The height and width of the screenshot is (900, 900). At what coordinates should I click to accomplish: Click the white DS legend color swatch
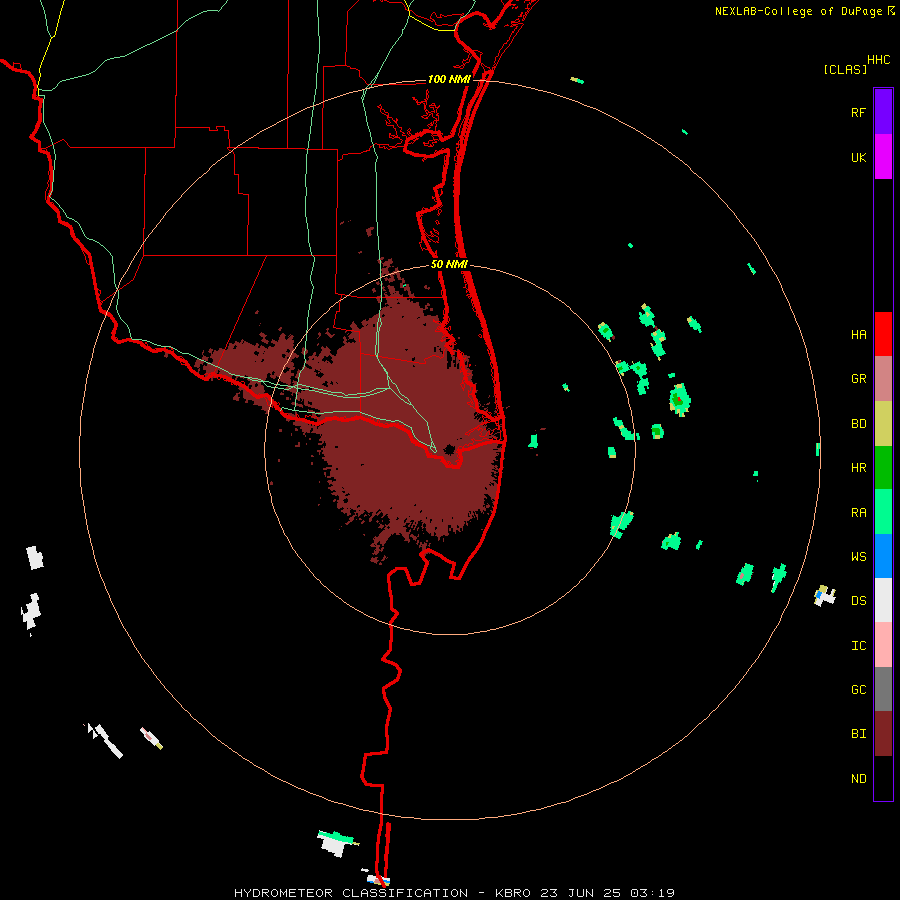pos(883,600)
